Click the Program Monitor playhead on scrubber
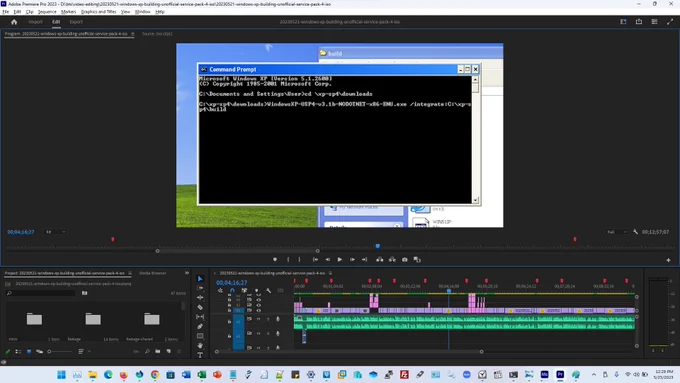680x383 pixels. (378, 246)
